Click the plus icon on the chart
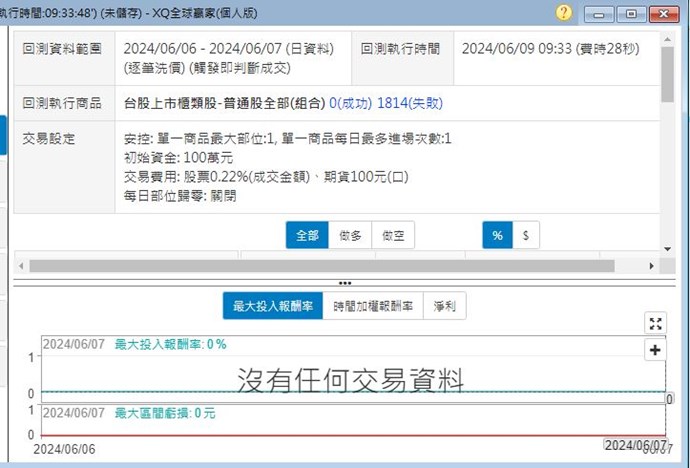 [x=656, y=350]
